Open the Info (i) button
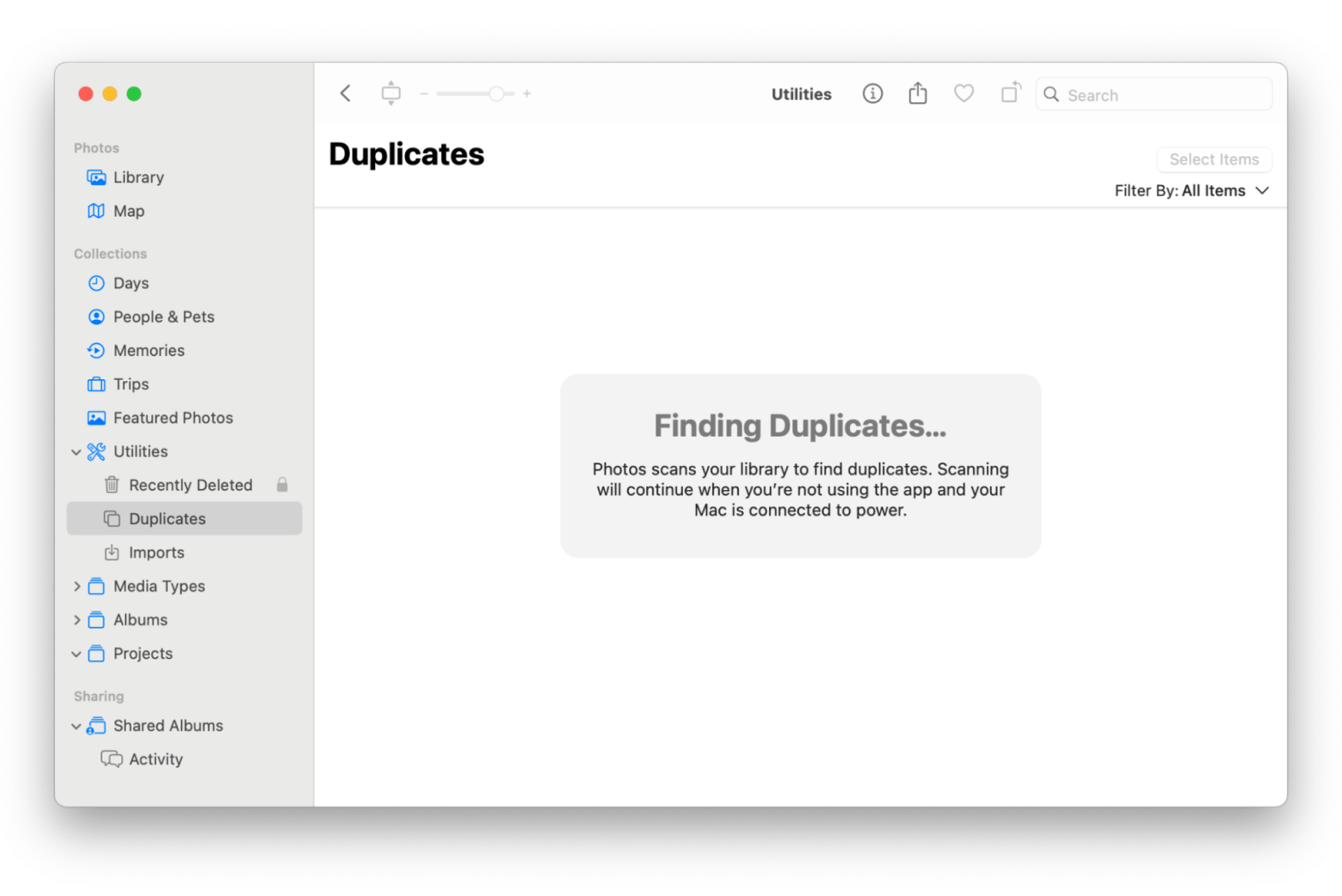Image resolution: width=1342 pixels, height=896 pixels. (872, 94)
